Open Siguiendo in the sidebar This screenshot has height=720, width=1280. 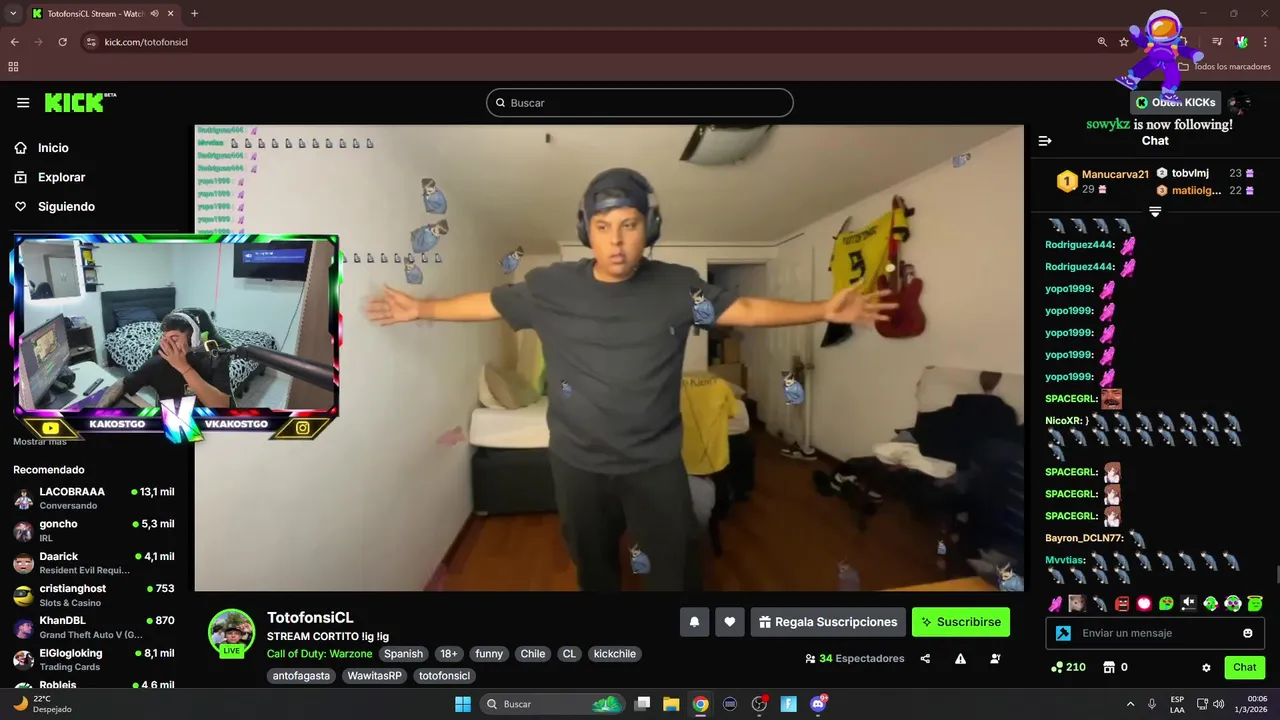(66, 206)
